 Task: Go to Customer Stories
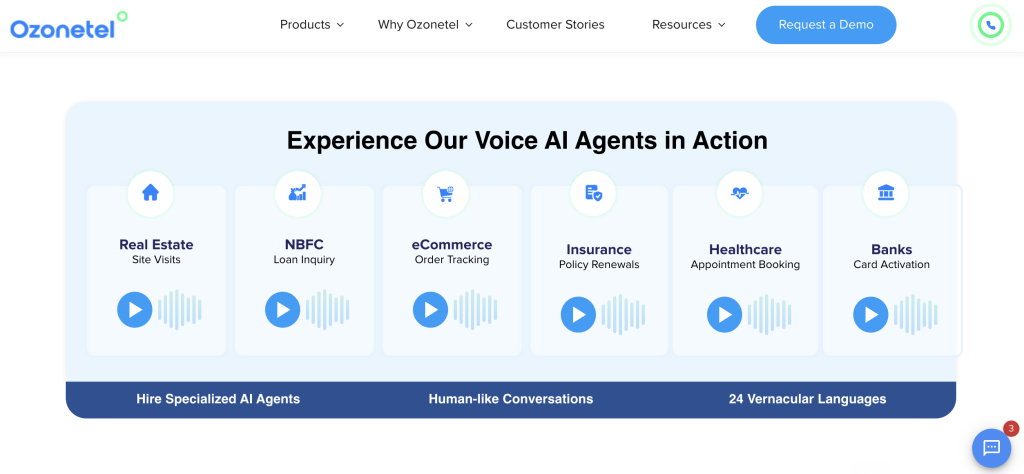tap(555, 25)
